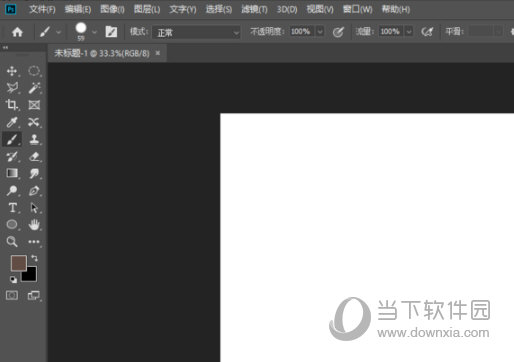This screenshot has height=362, width=514.
Task: Open the Edit Toolbar three-dots menu
Action: pyautogui.click(x=34, y=242)
